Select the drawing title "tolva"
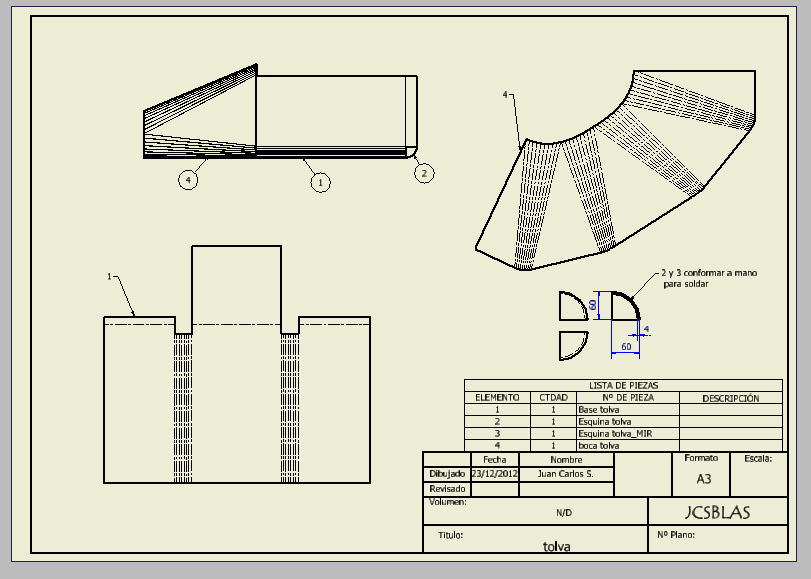 pyautogui.click(x=556, y=546)
